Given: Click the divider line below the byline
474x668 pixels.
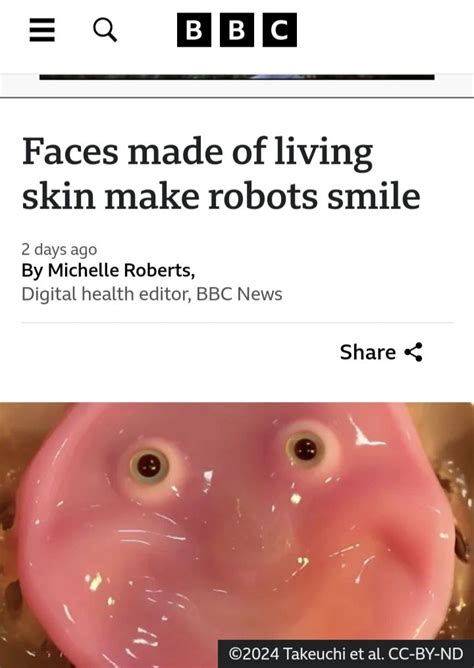Looking at the screenshot, I should click(x=237, y=323).
